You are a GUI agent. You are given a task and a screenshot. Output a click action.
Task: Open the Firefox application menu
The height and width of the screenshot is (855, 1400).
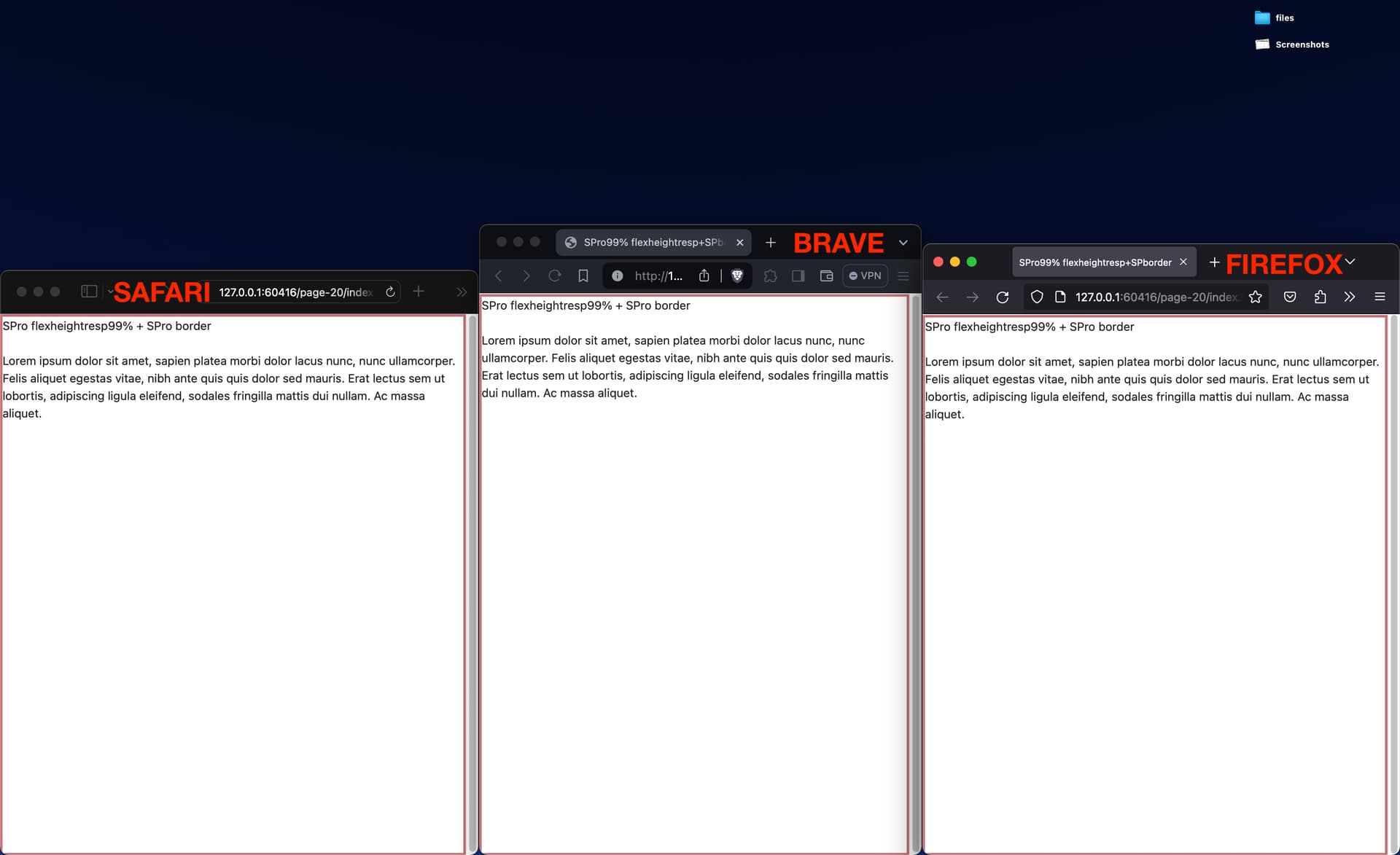point(1380,297)
